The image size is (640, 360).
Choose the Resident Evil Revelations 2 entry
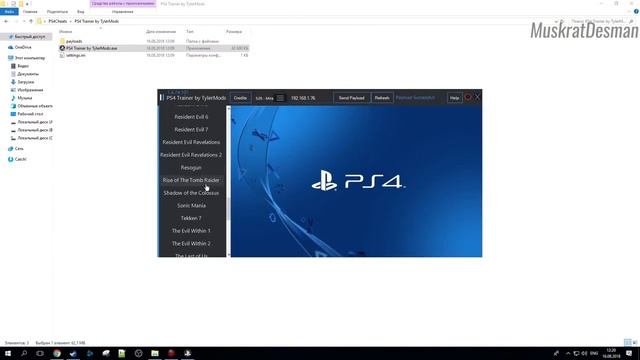coord(191,155)
